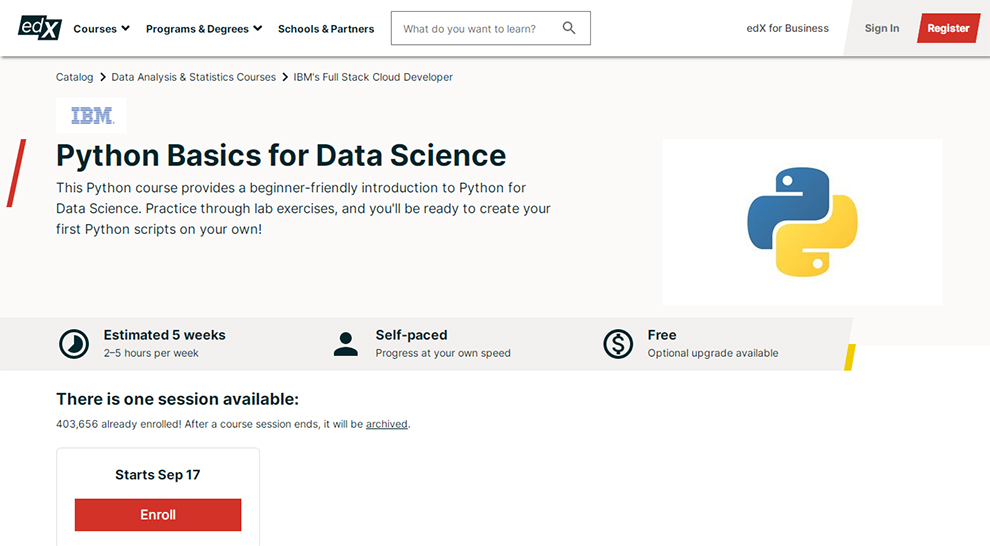Click the 'Python Basics for Data Science' title
The width and height of the screenshot is (990, 546).
coord(281,155)
